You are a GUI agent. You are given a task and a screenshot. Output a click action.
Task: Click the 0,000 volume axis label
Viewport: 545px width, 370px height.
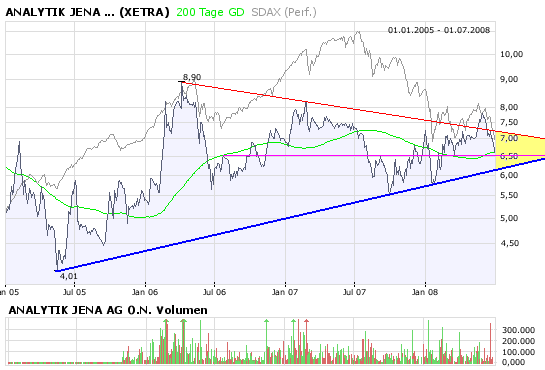pyautogui.click(x=513, y=363)
